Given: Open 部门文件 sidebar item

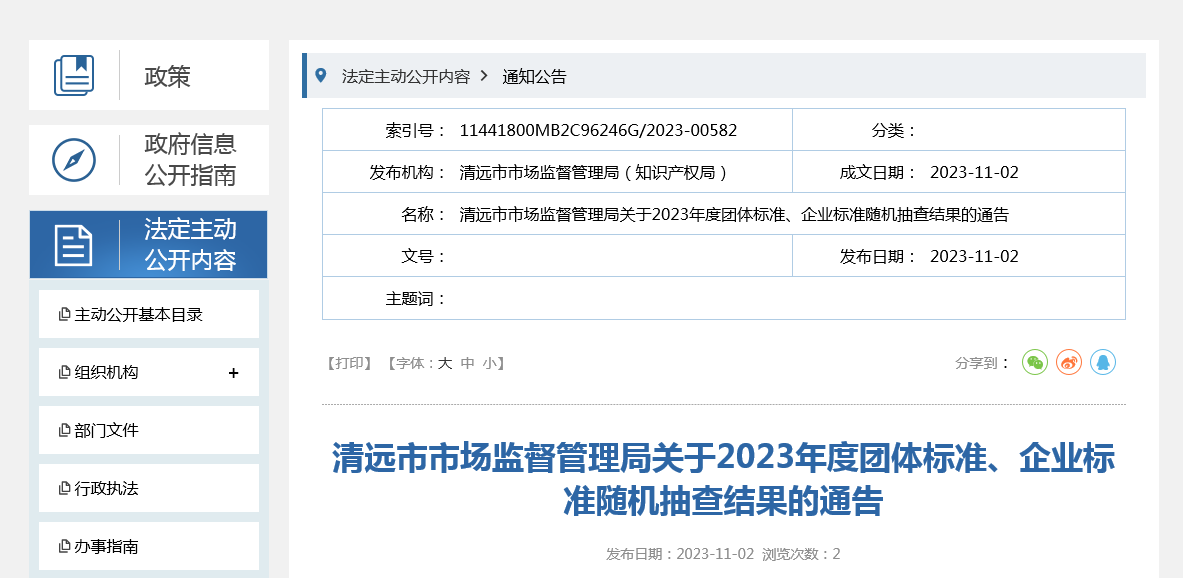Looking at the screenshot, I should click(x=107, y=431).
